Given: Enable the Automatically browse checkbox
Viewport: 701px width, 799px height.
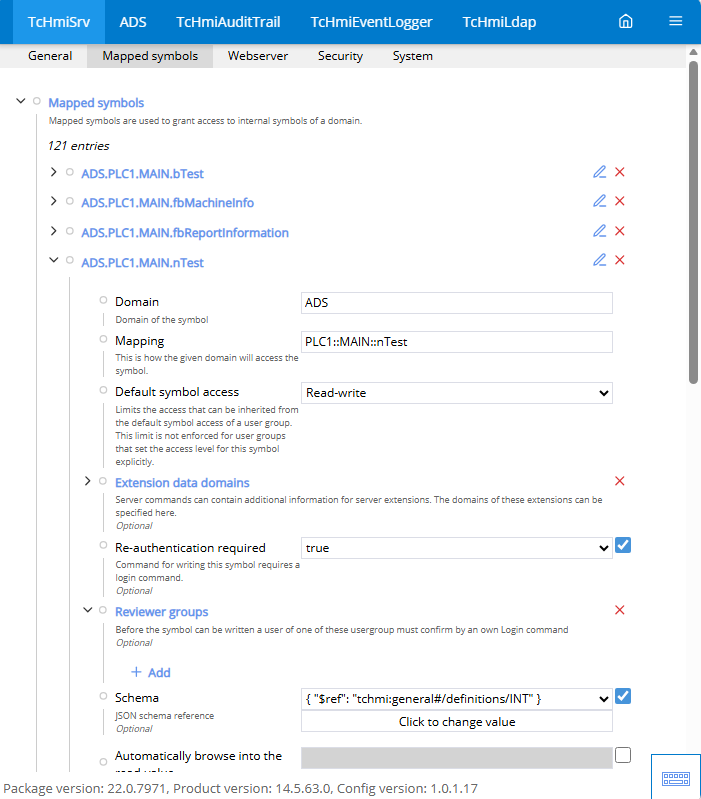Looking at the screenshot, I should point(623,755).
